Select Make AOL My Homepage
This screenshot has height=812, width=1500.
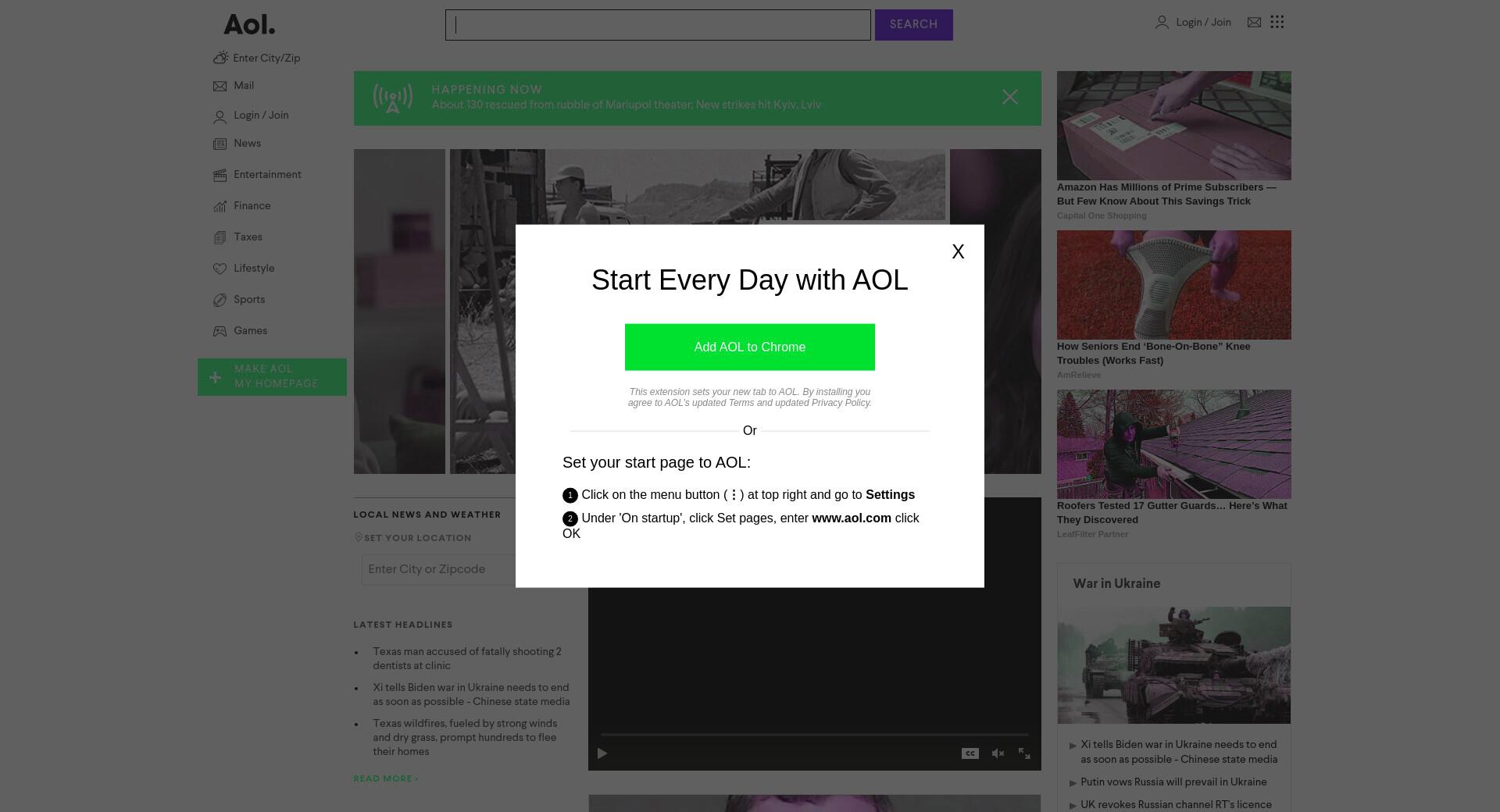pyautogui.click(x=272, y=377)
